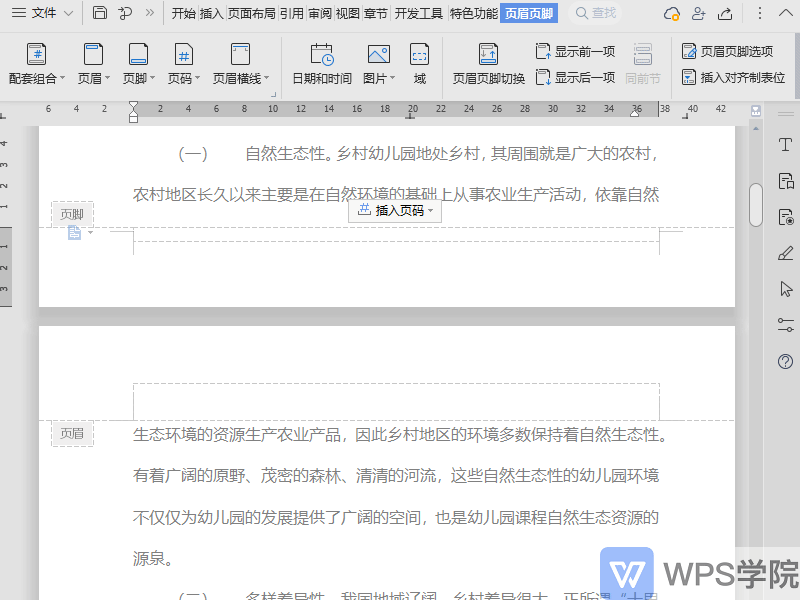This screenshot has width=800, height=600.
Task: Open the 审阅 tab
Action: click(x=319, y=13)
